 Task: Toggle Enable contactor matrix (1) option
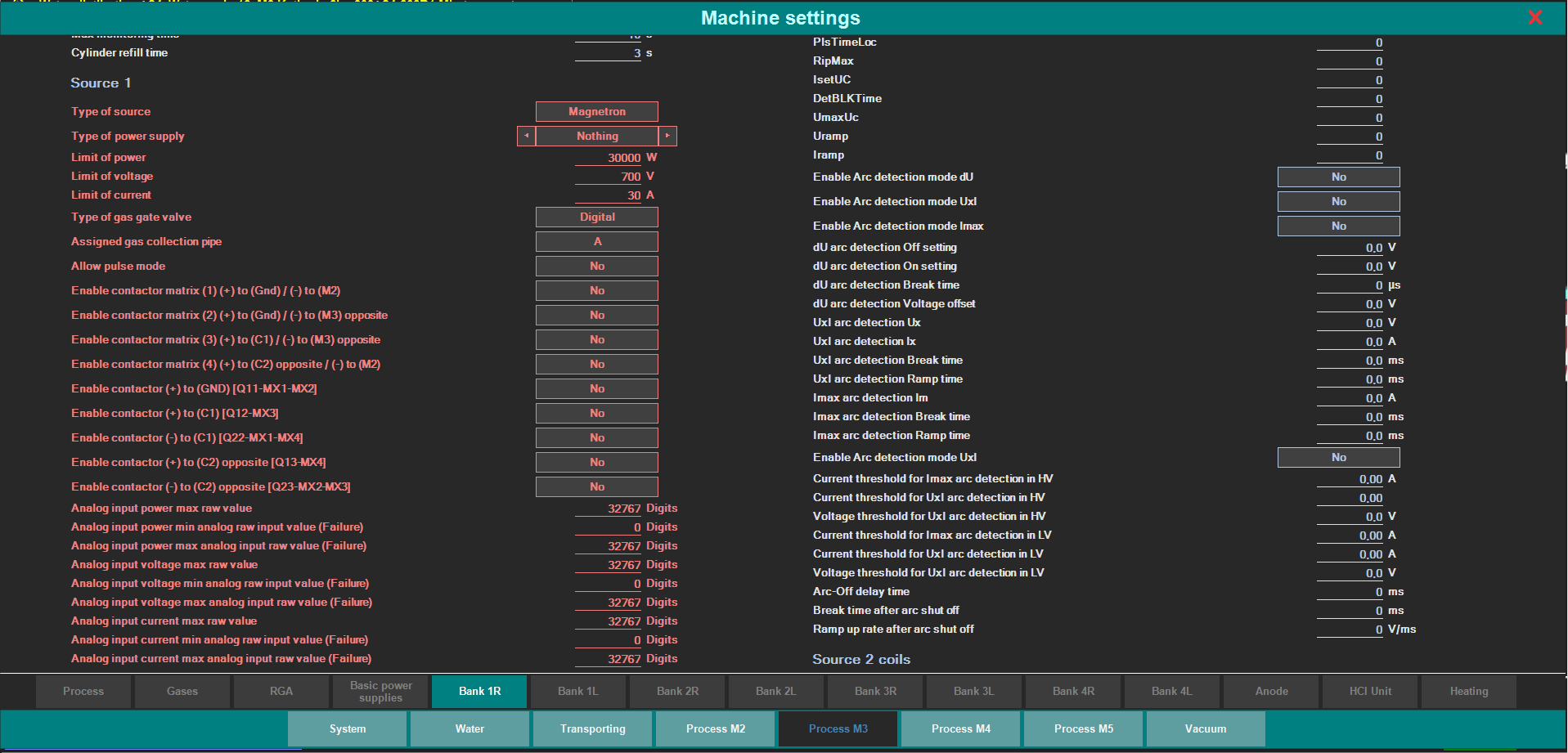pos(596,291)
